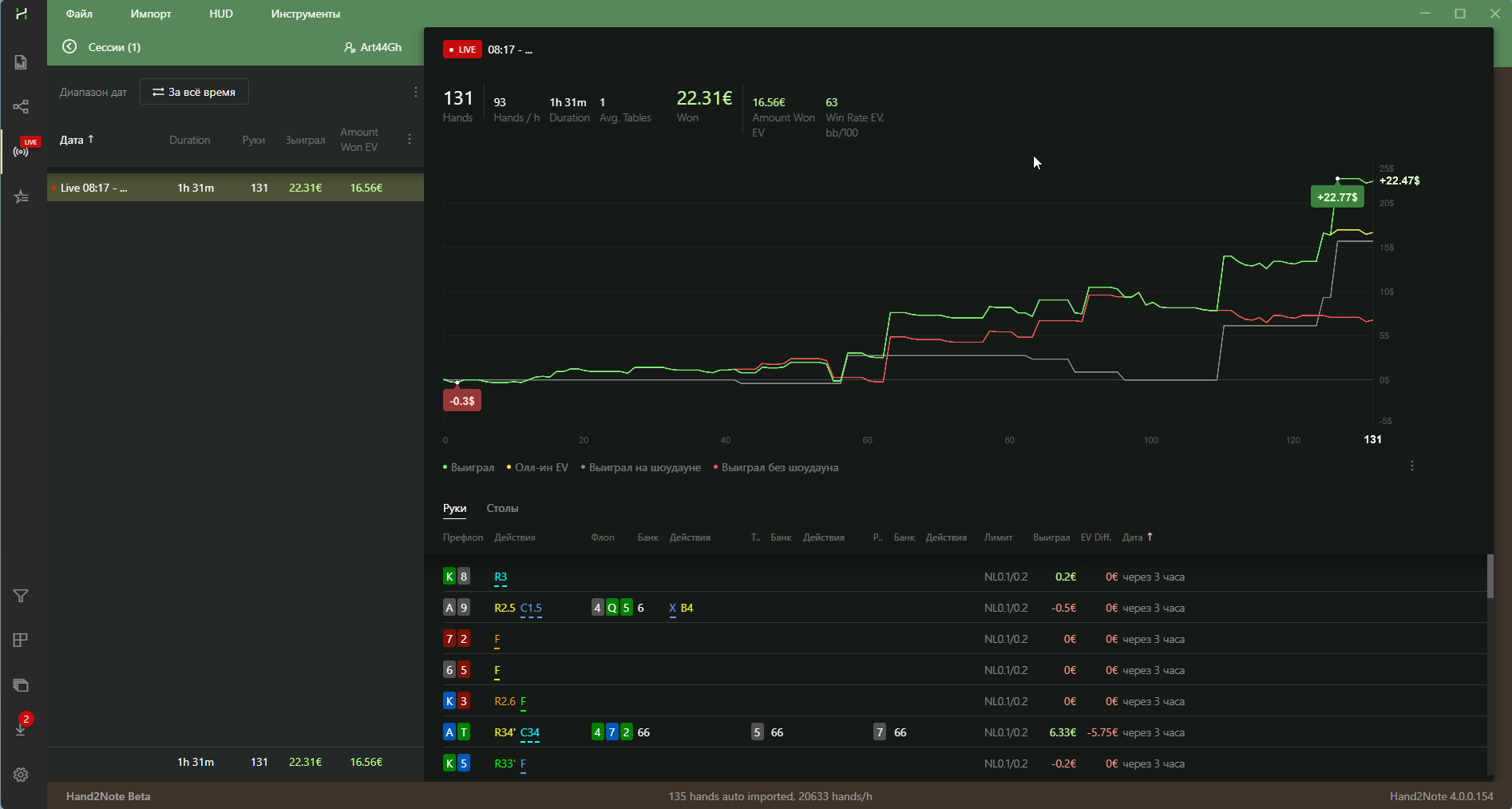Go back using Sessions arrow icon
This screenshot has height=809, width=1512.
(69, 47)
